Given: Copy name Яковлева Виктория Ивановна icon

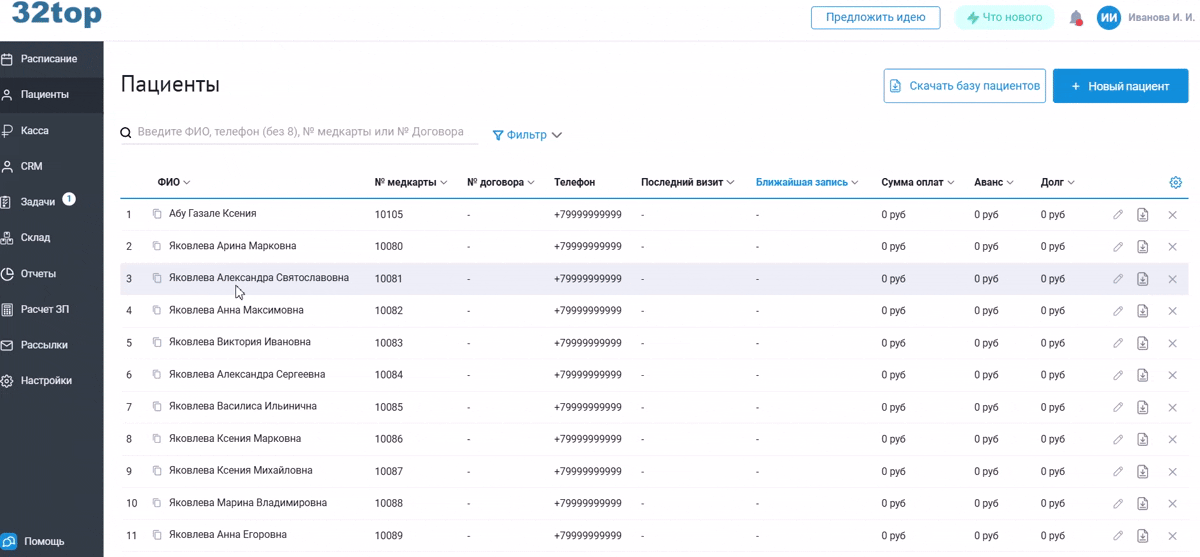Looking at the screenshot, I should tap(157, 342).
